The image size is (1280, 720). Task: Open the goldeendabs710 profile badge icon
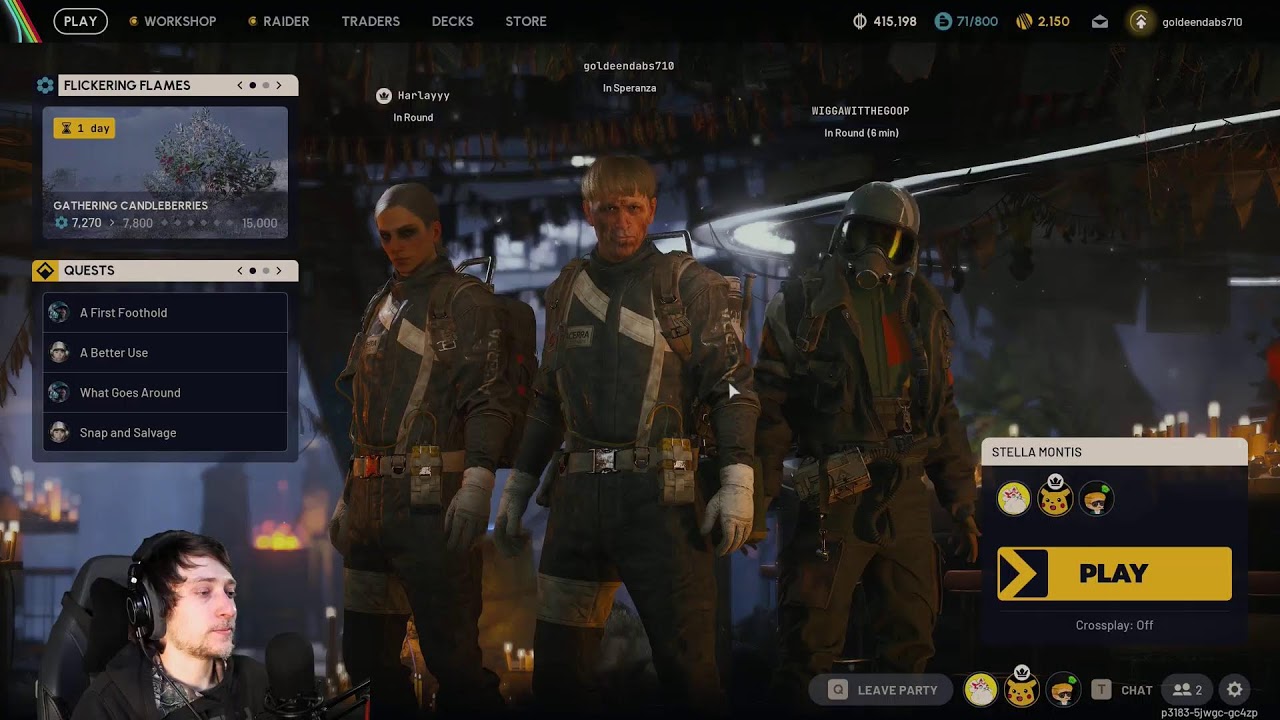coord(1140,21)
